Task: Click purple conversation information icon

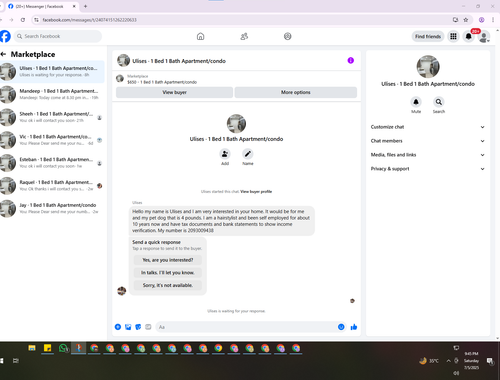Action: [x=351, y=60]
